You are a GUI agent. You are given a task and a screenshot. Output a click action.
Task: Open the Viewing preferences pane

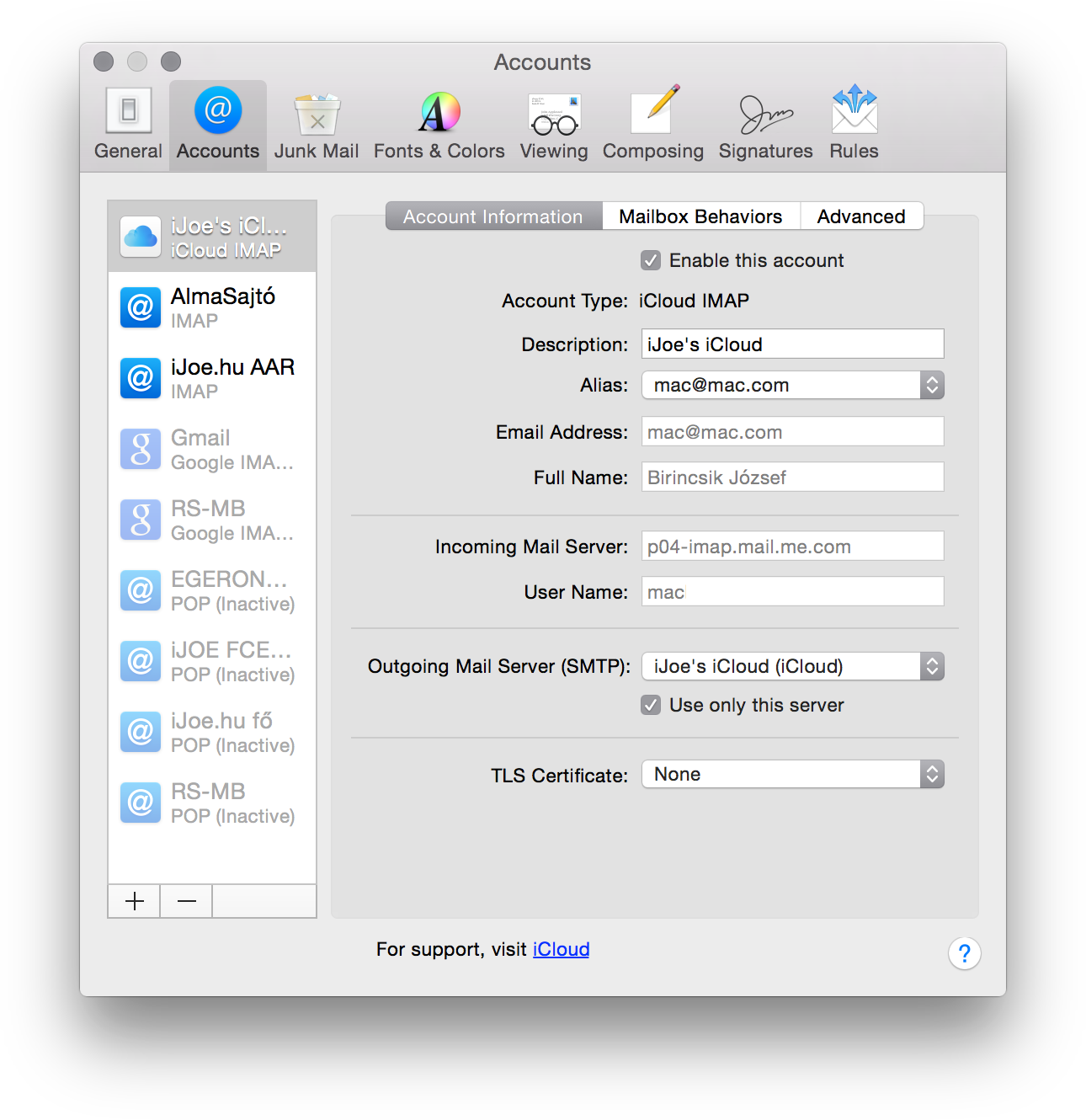(x=554, y=125)
